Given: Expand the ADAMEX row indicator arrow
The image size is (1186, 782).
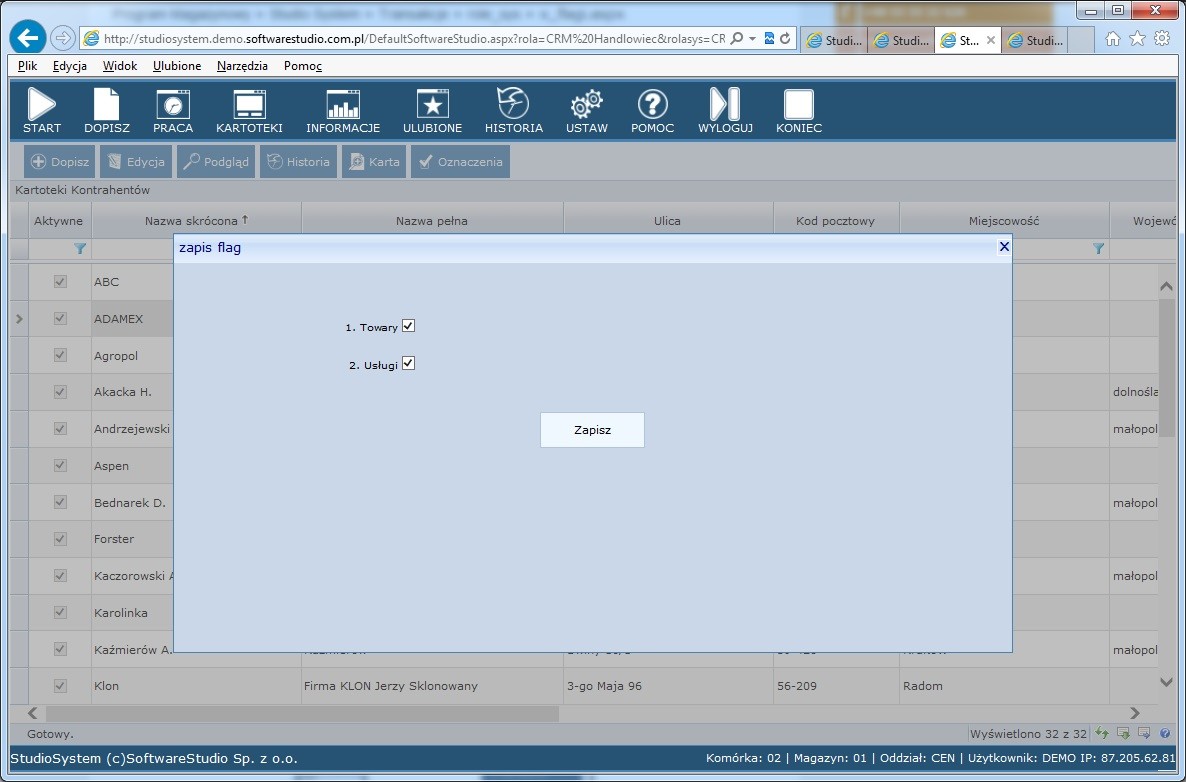Looking at the screenshot, I should coord(19,318).
